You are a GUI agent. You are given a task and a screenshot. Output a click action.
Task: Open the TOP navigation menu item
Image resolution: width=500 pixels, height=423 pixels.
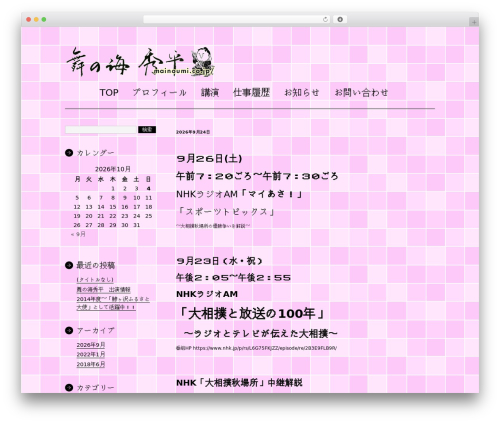[x=109, y=93]
